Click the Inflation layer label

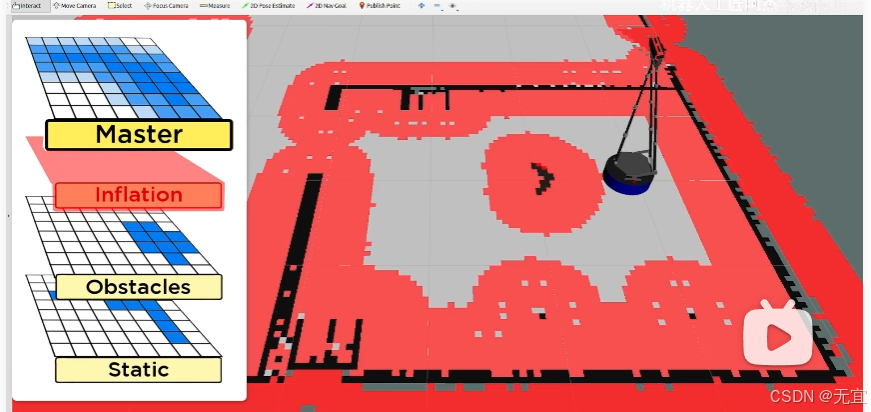138,195
